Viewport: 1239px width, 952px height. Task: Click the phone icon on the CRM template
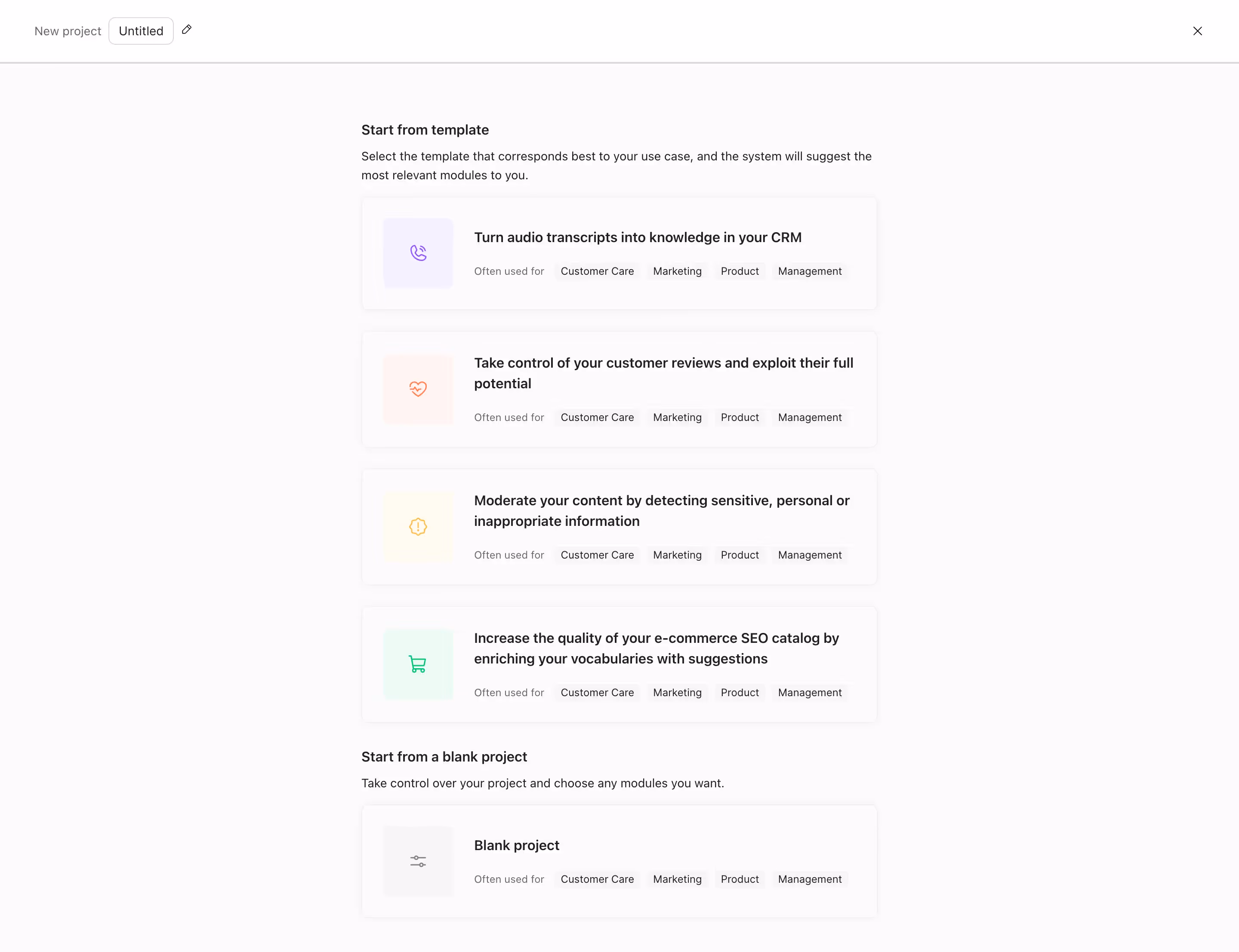(417, 253)
